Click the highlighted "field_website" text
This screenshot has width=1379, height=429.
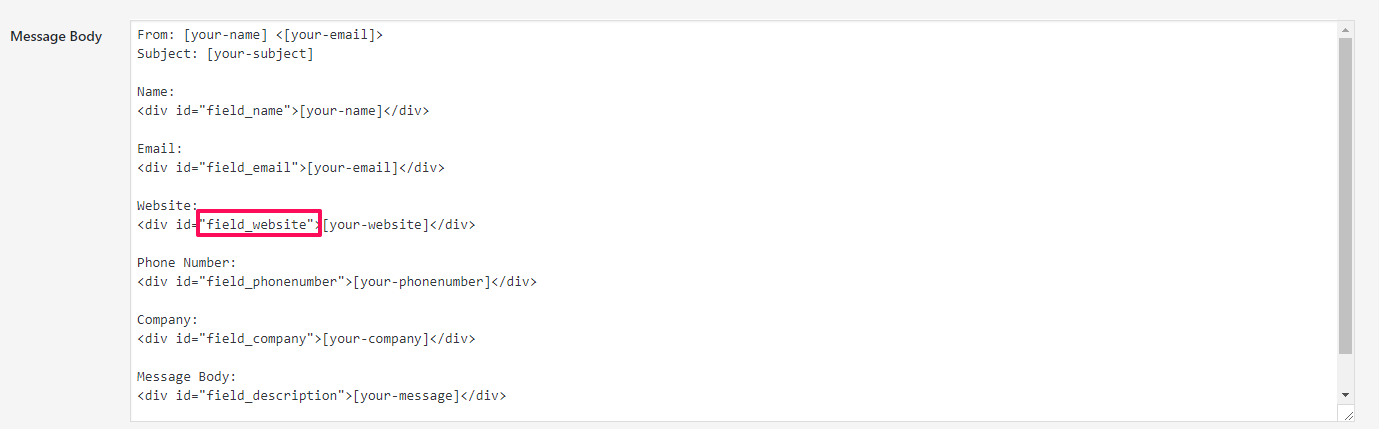(x=259, y=224)
